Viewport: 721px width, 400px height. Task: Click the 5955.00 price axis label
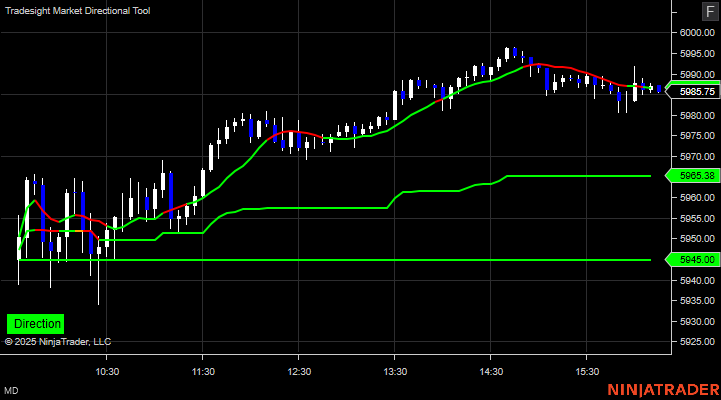(697, 218)
